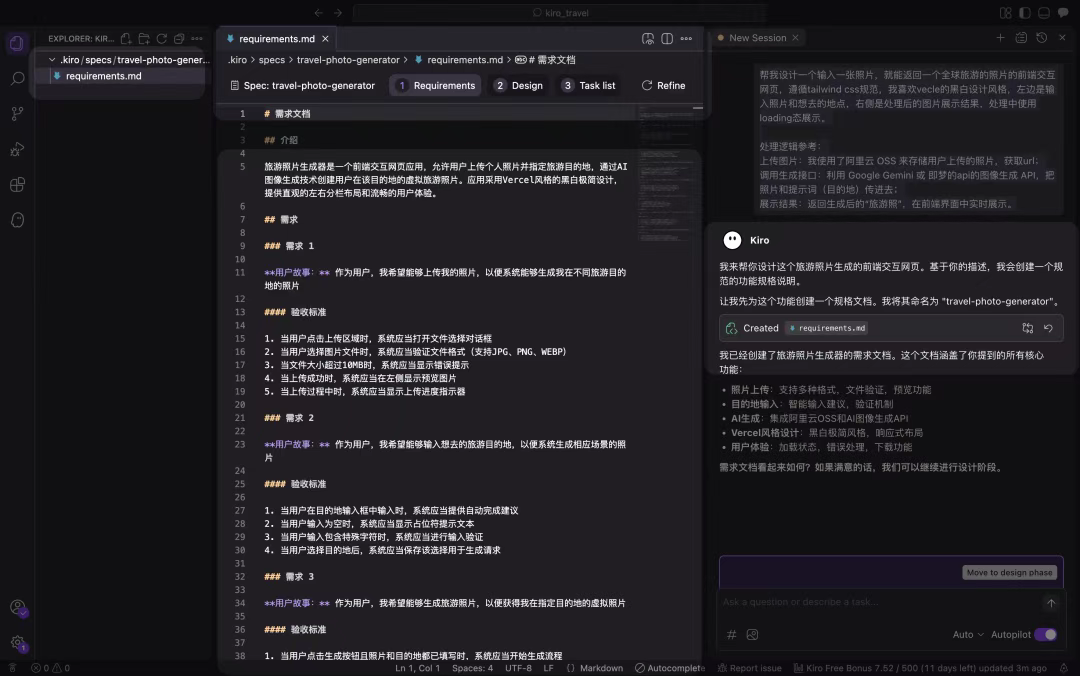Open editor More Actions ellipsis menu

[x=686, y=39]
